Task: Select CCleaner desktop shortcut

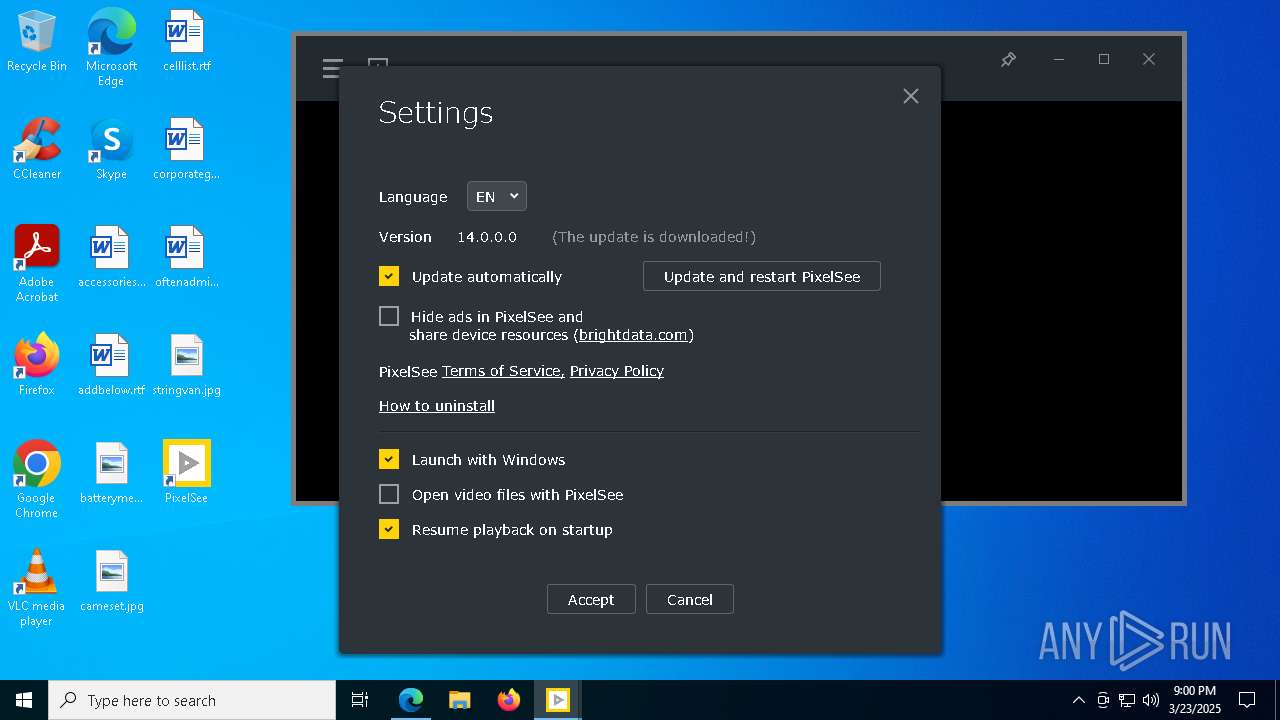Action: pyautogui.click(x=37, y=149)
